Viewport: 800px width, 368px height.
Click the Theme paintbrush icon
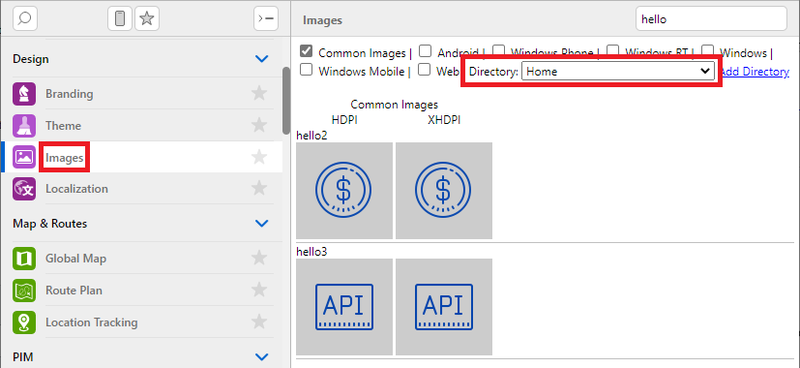click(x=24, y=126)
